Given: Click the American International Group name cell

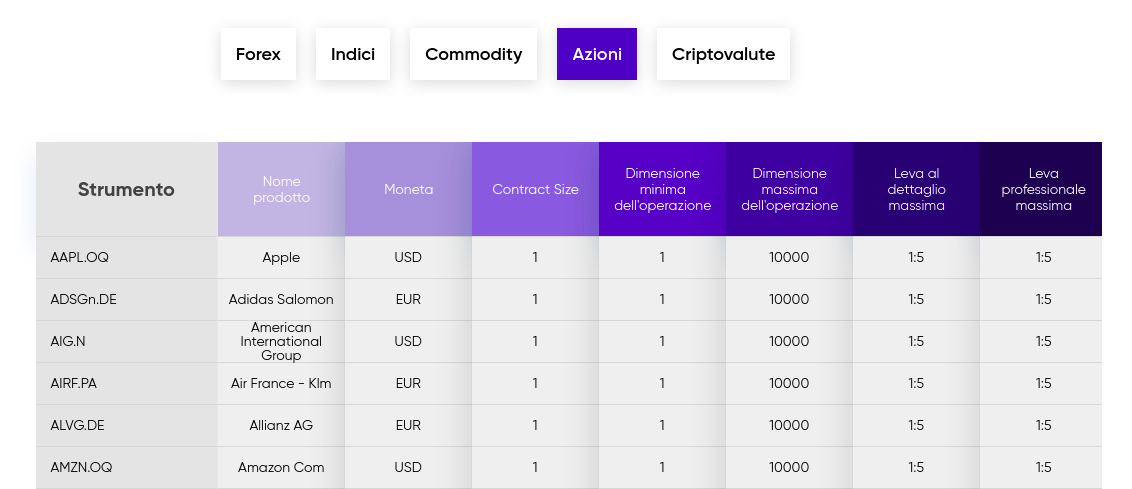Looking at the screenshot, I should pyautogui.click(x=281, y=341).
